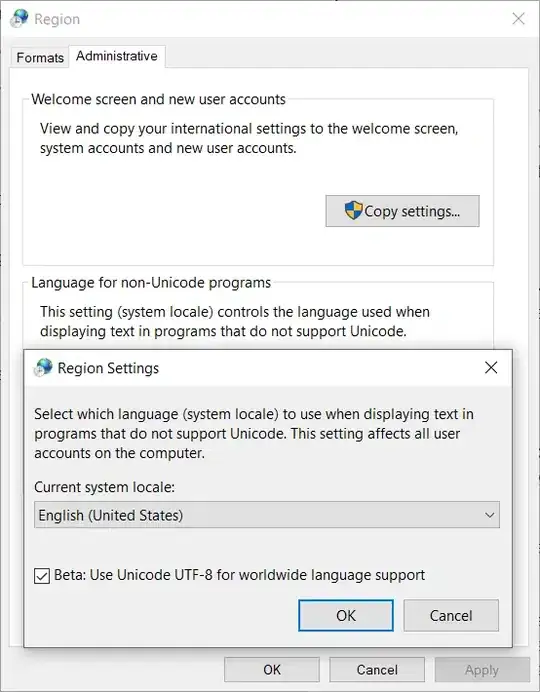Click the Copy settings... button
540x692 pixels.
pos(402,211)
